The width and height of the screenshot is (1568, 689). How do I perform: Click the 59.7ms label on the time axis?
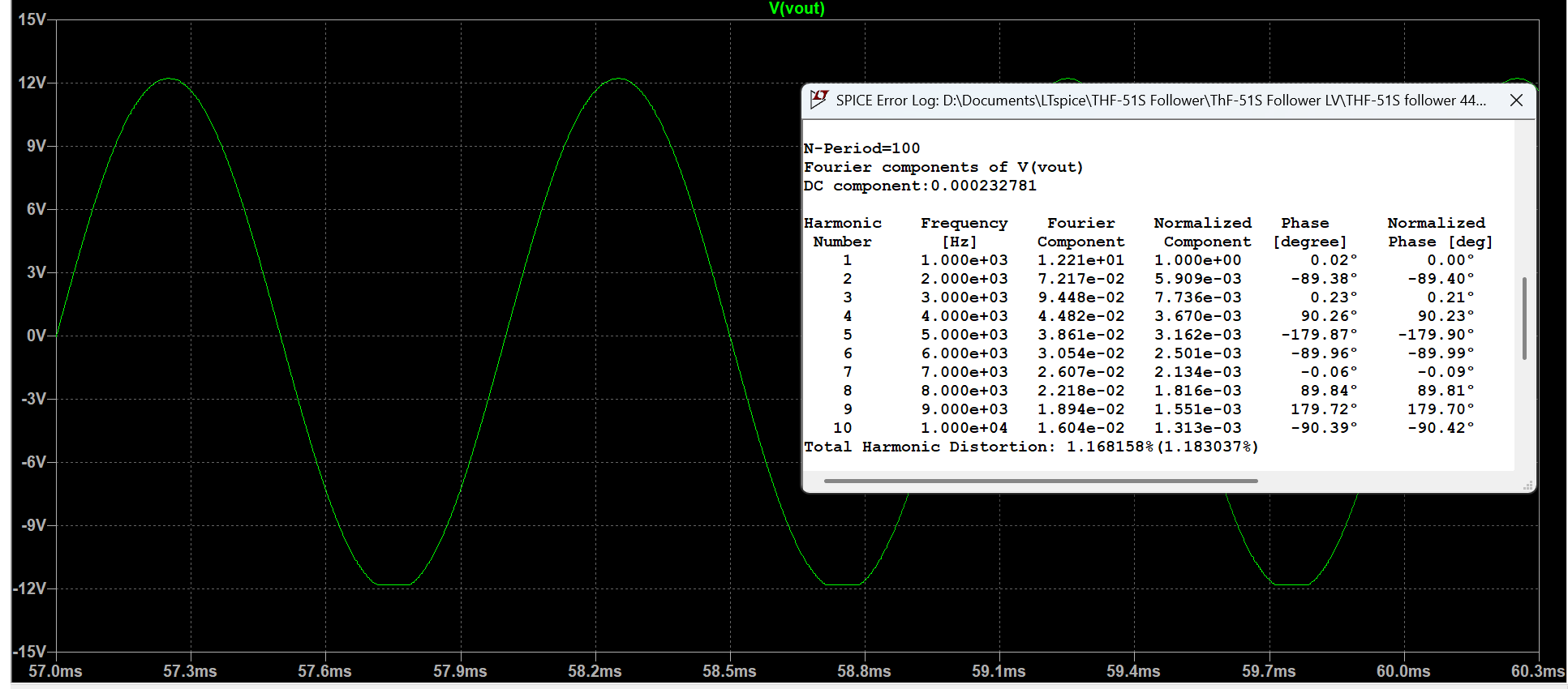[x=1269, y=671]
